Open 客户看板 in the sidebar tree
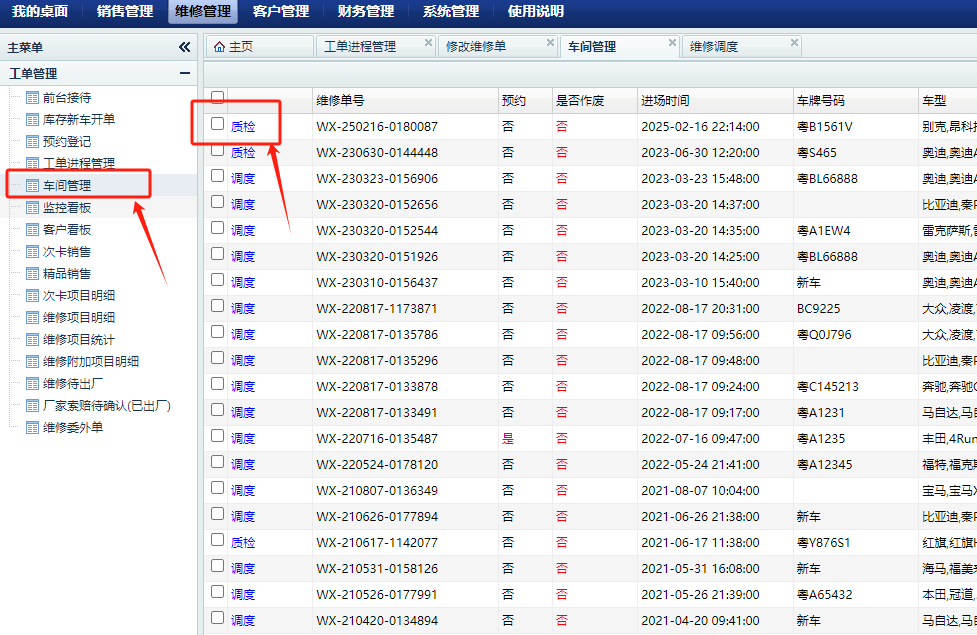The height and width of the screenshot is (635, 977). coord(66,230)
